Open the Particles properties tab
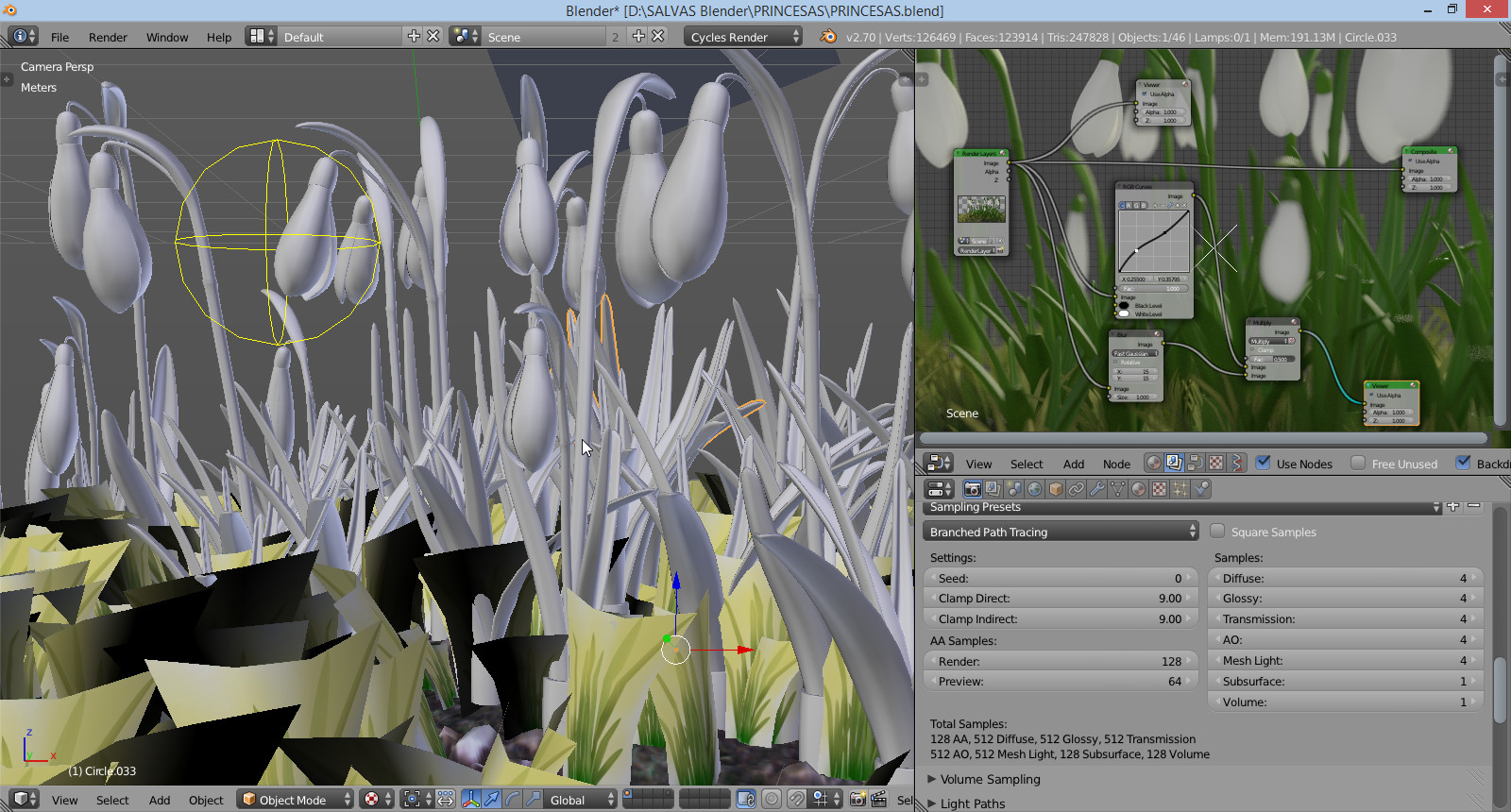 tap(1180, 489)
